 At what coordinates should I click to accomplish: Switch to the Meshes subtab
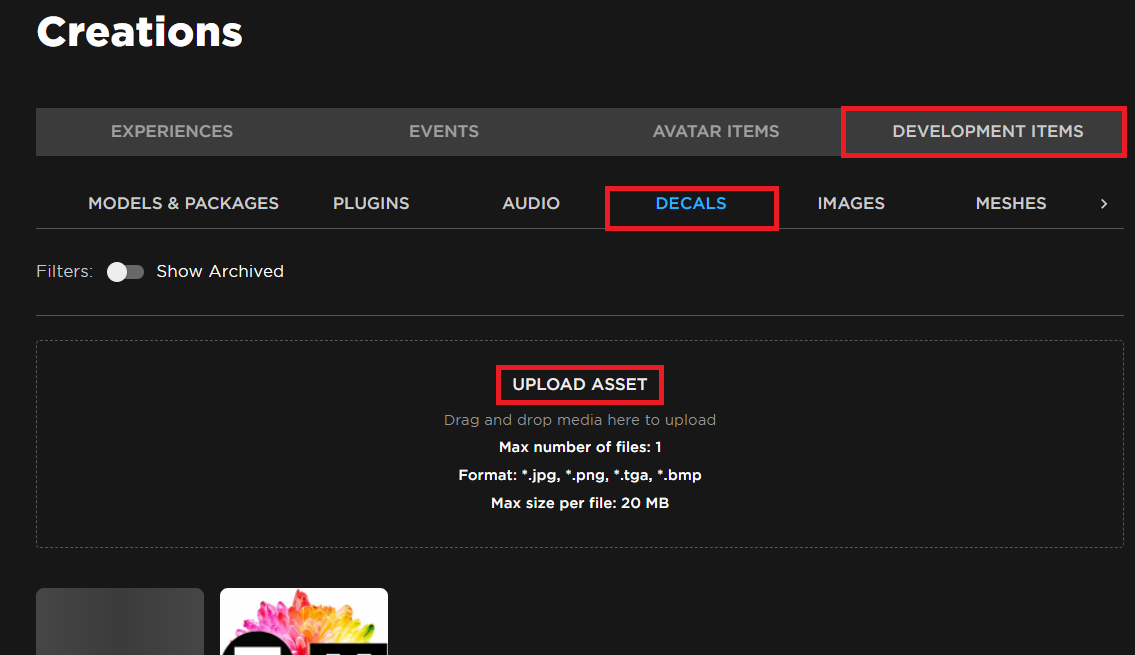click(1010, 203)
